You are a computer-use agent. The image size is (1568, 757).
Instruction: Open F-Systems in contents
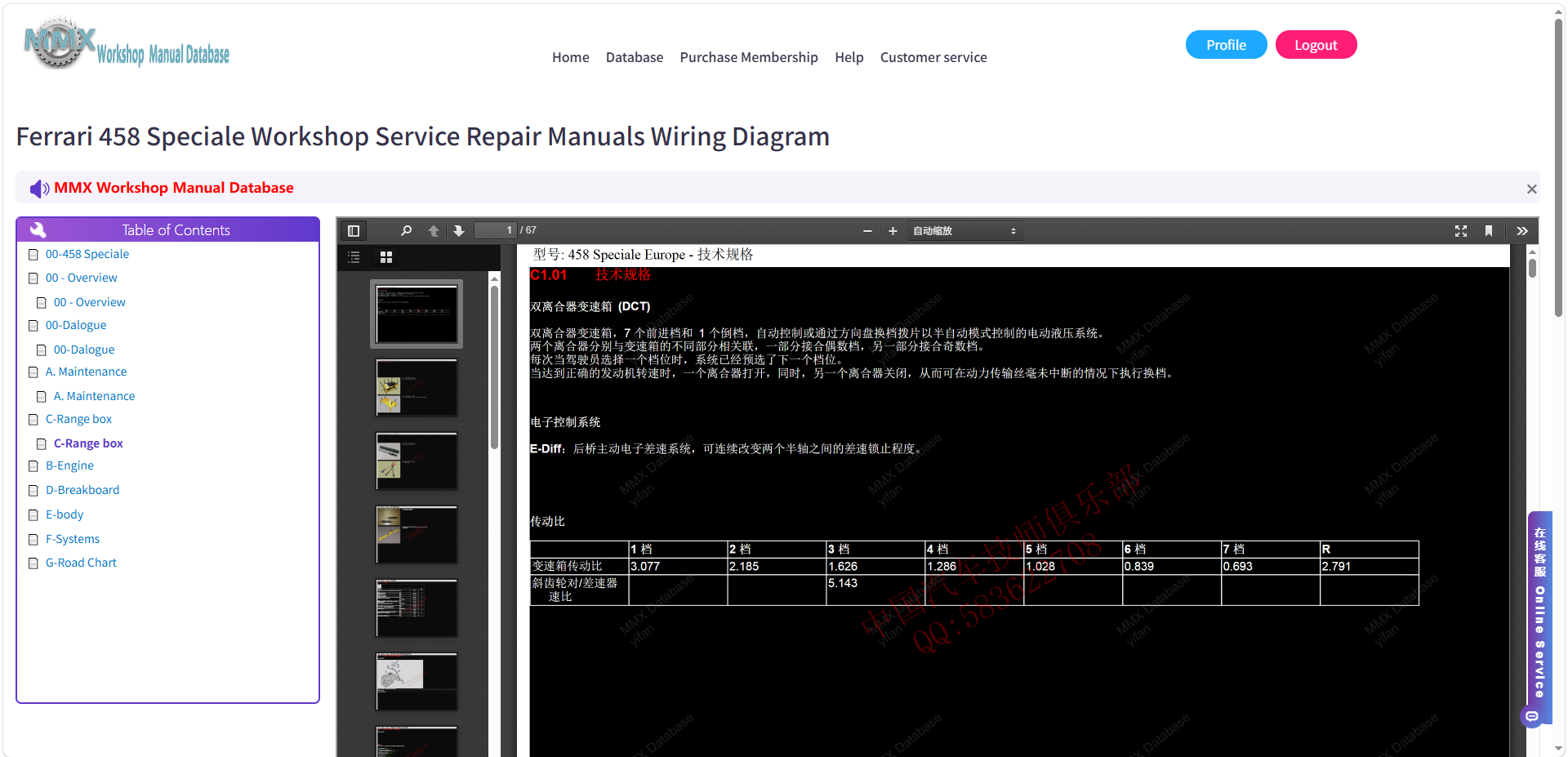(73, 539)
